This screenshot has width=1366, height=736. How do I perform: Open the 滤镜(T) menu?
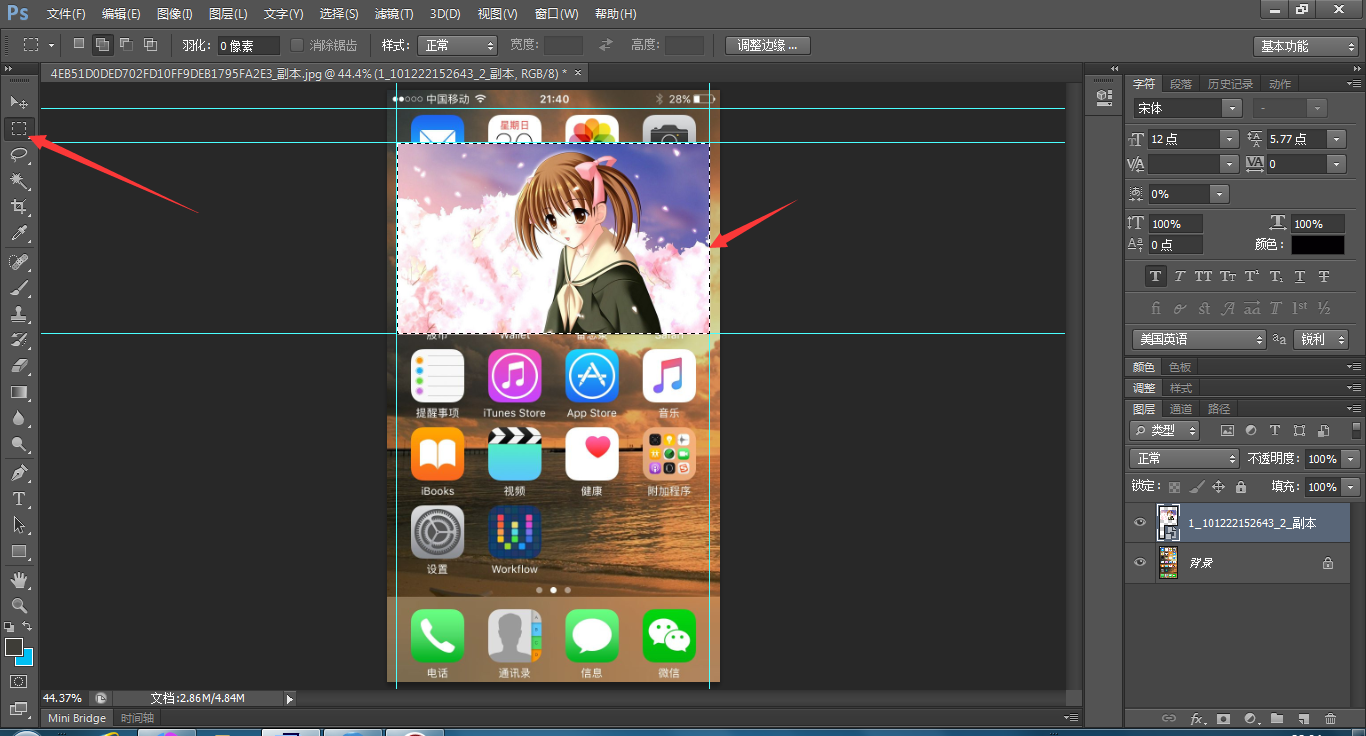point(394,14)
